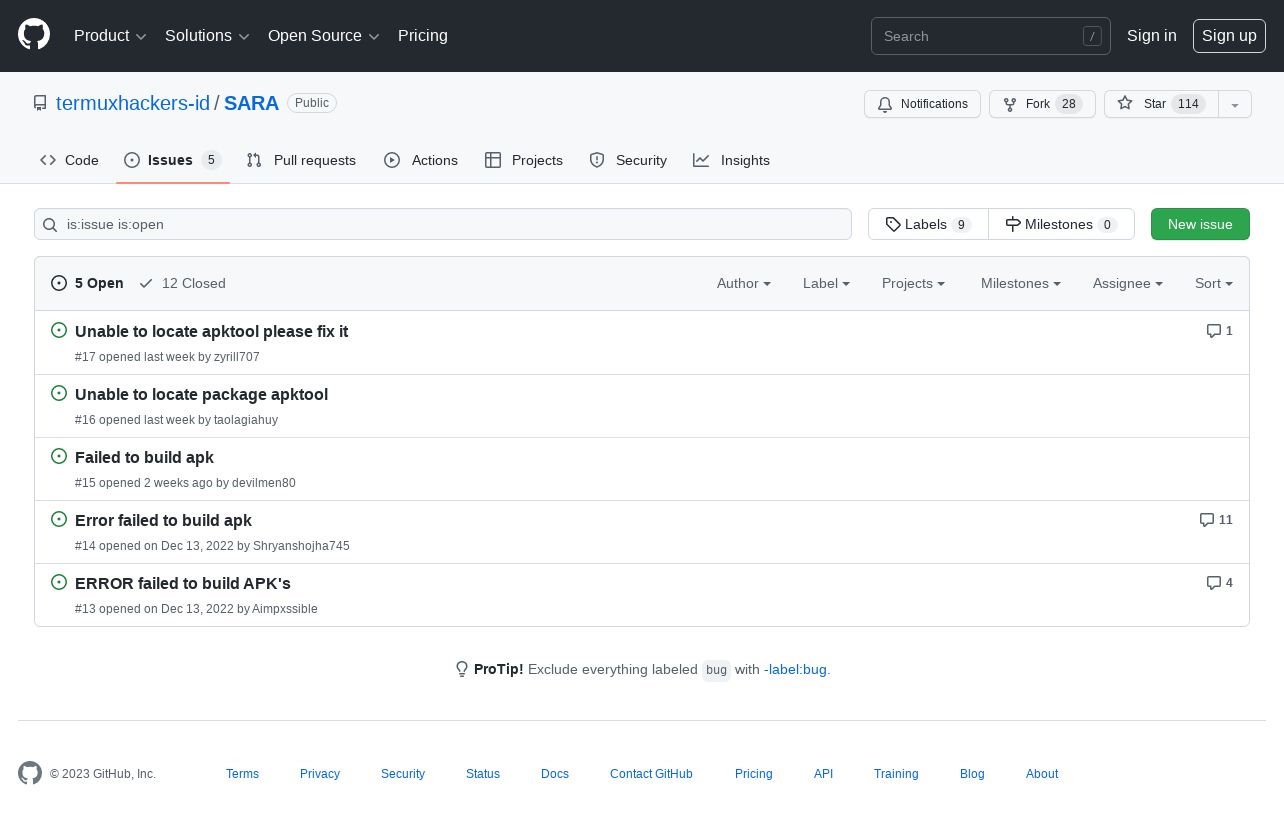Click the GitHub logo in the footer
Image resolution: width=1284 pixels, height=835 pixels.
[x=30, y=773]
